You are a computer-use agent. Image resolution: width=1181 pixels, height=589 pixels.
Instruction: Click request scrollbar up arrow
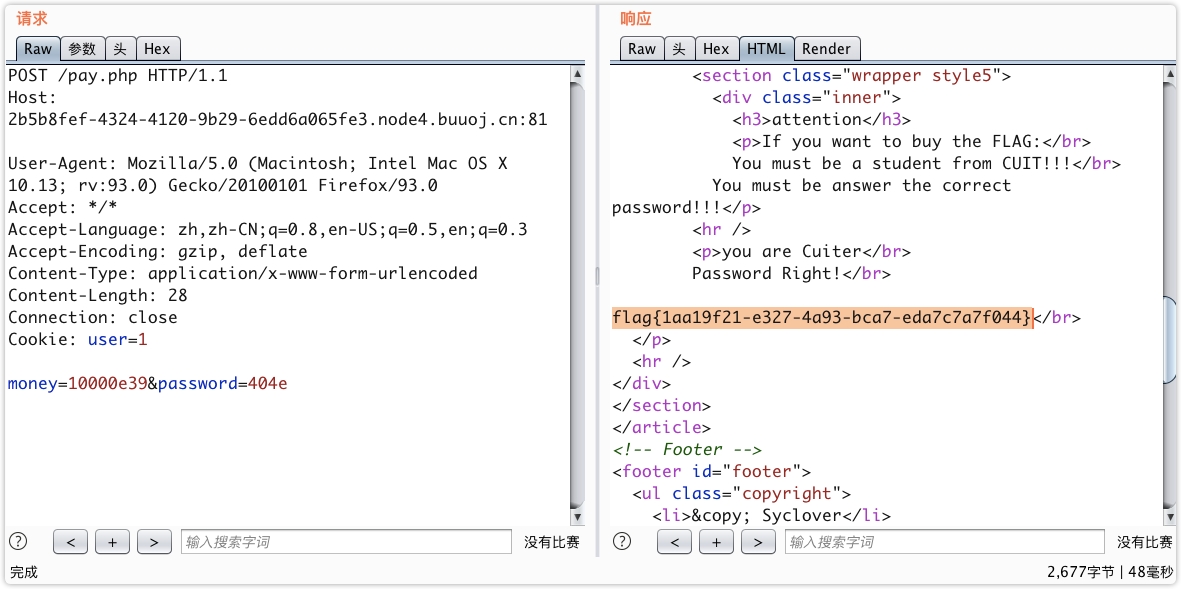(x=577, y=74)
